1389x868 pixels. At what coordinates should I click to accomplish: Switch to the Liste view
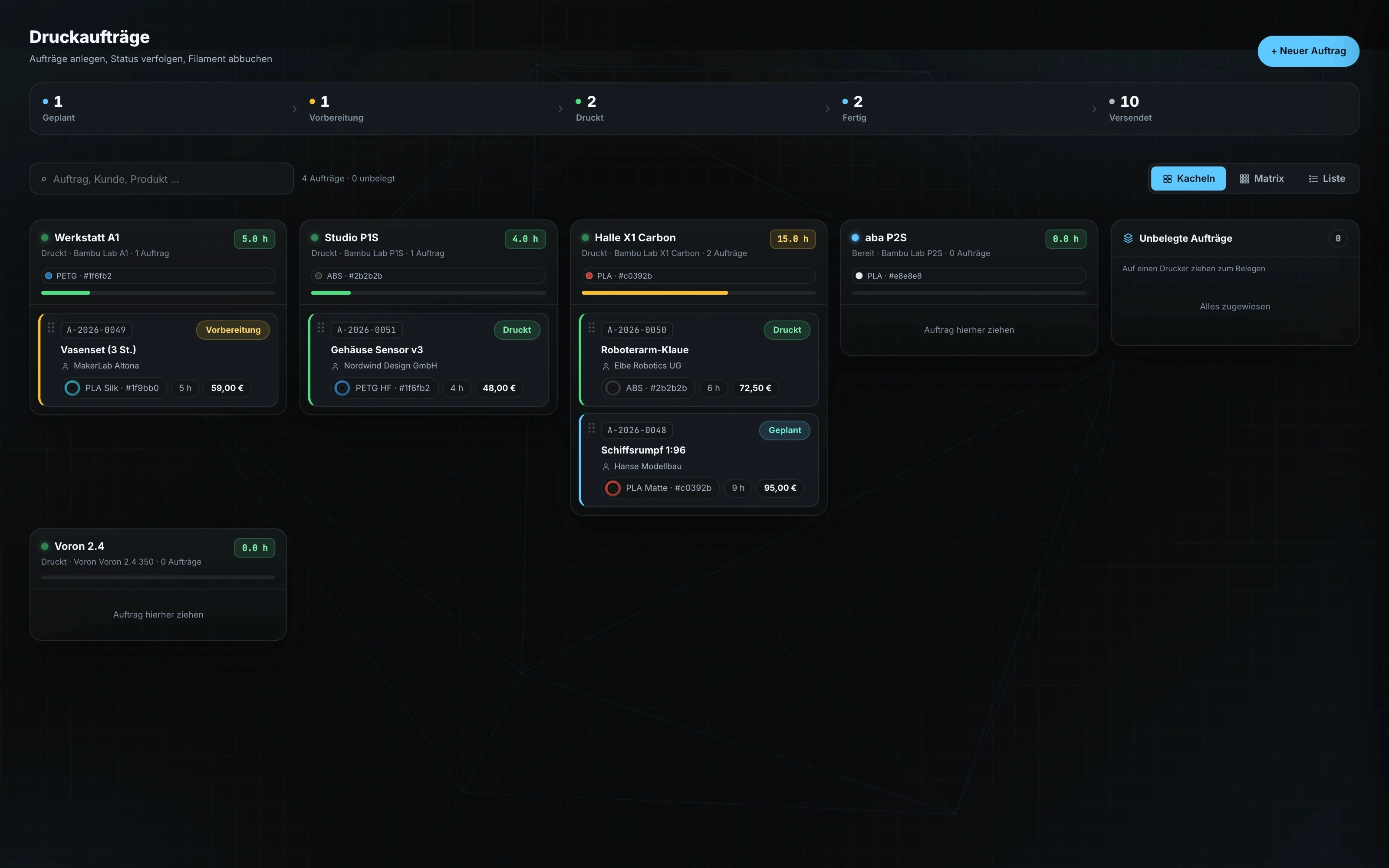point(1326,178)
